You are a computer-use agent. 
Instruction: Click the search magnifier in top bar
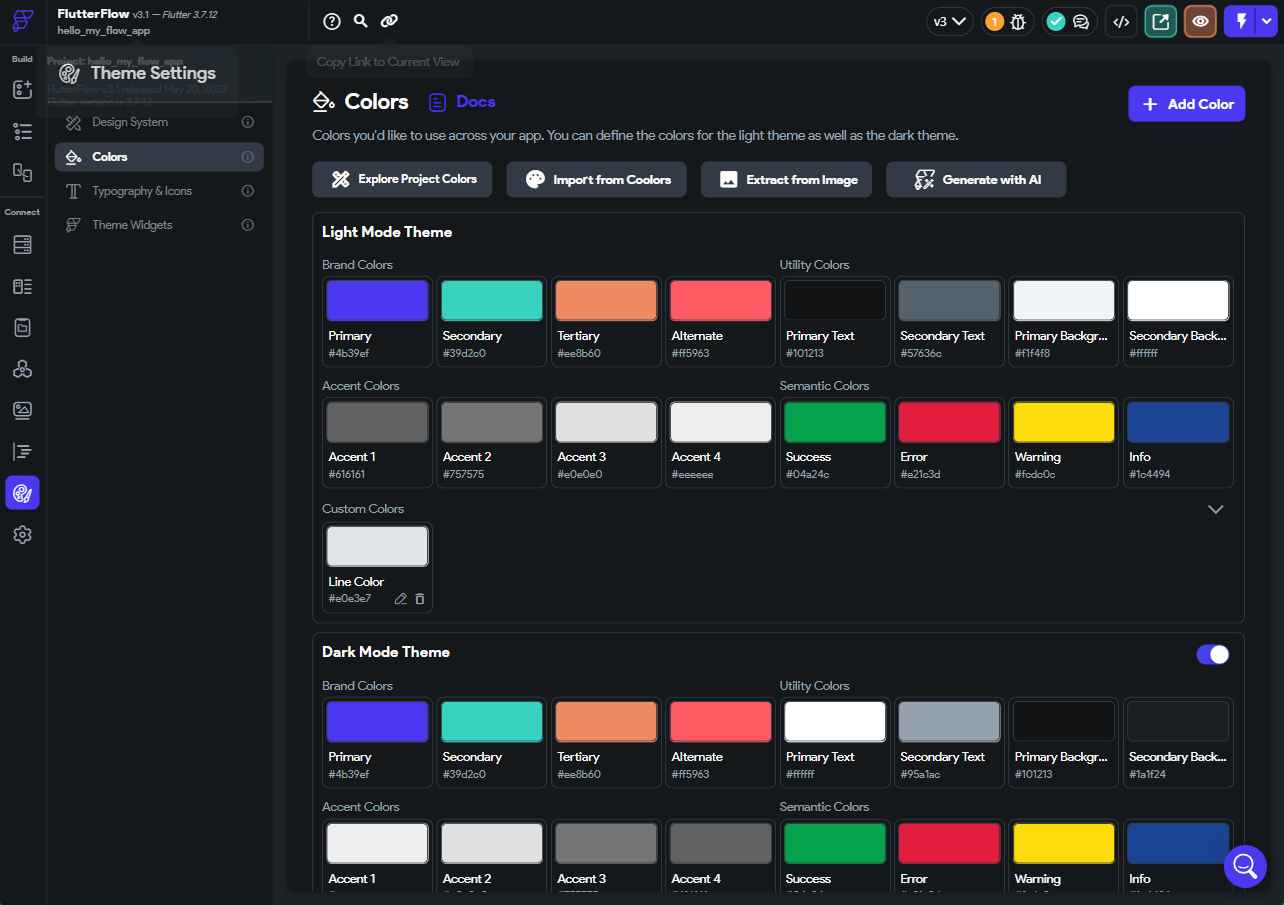coord(361,21)
